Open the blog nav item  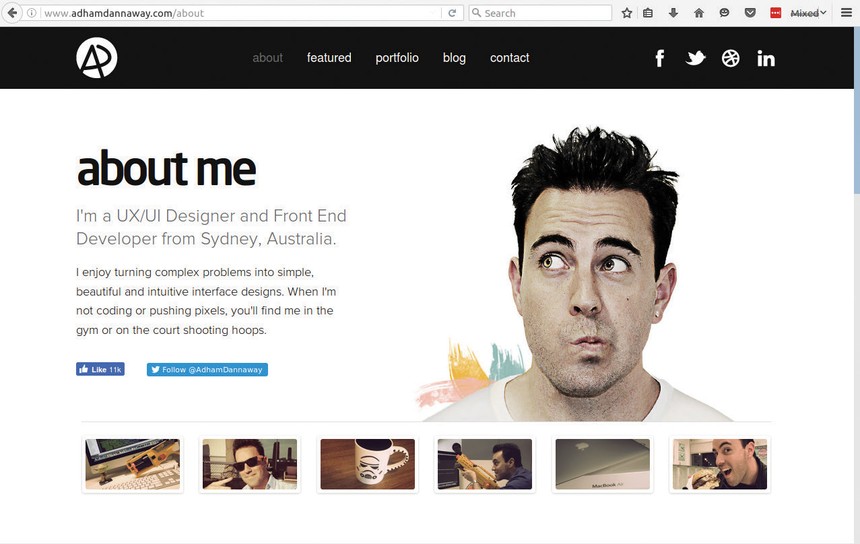(x=454, y=58)
